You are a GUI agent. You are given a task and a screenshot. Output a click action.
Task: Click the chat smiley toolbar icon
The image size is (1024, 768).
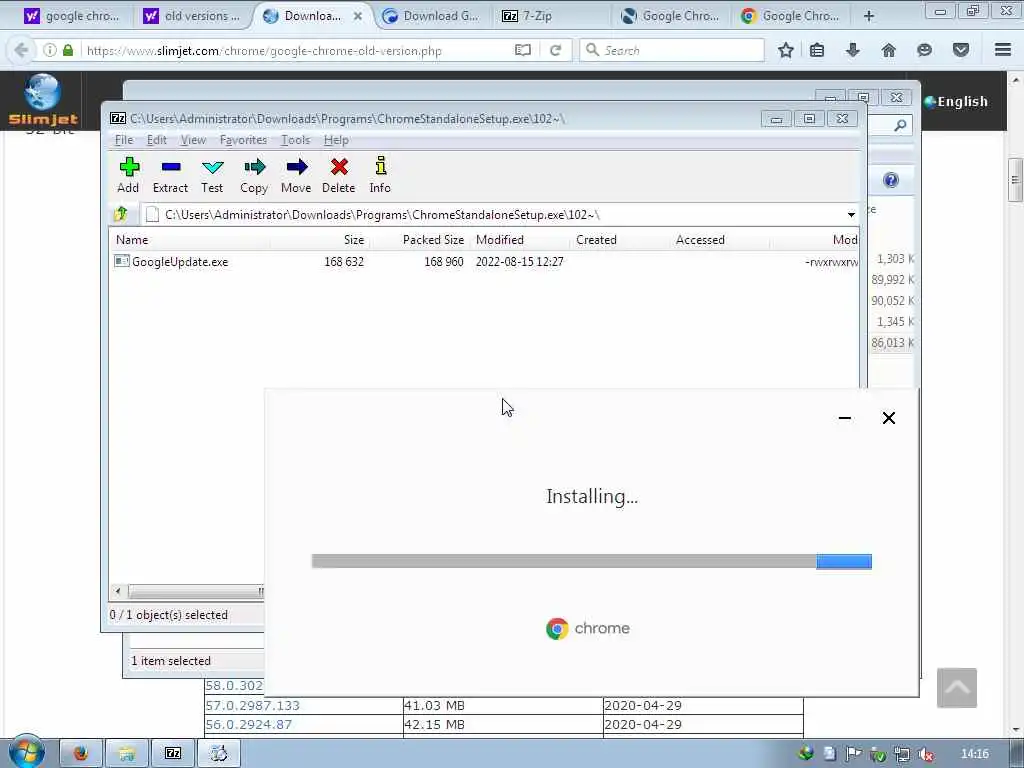[924, 50]
